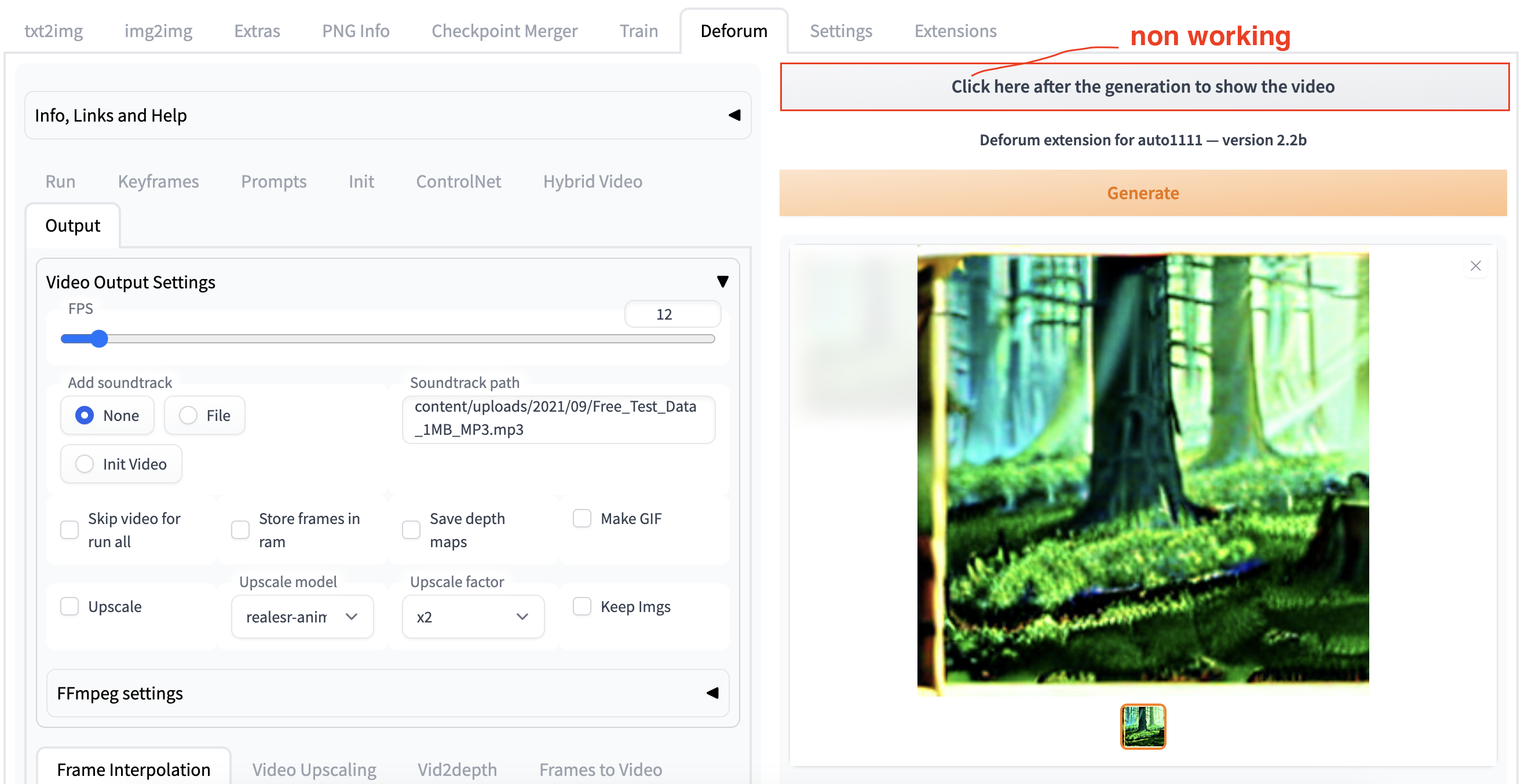Open the Video Upscaling tab
The image size is (1521, 784).
(314, 770)
